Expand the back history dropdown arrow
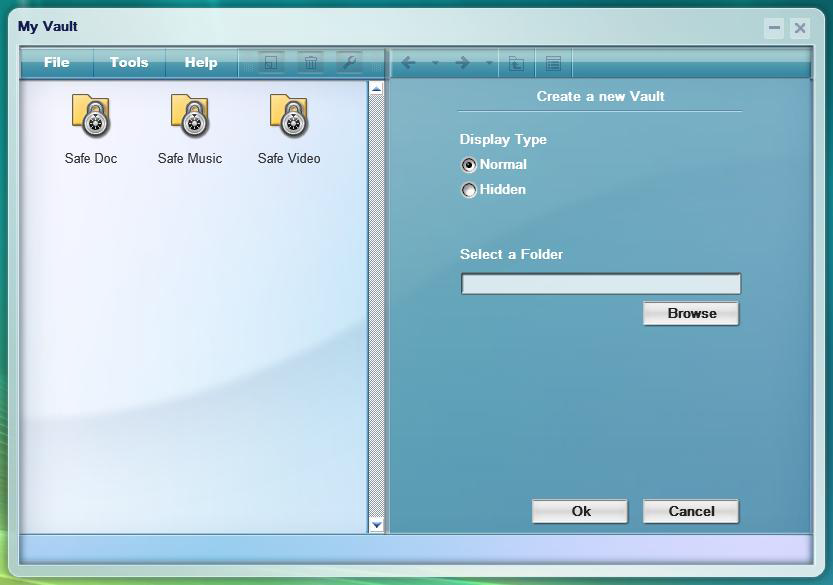 coord(435,63)
